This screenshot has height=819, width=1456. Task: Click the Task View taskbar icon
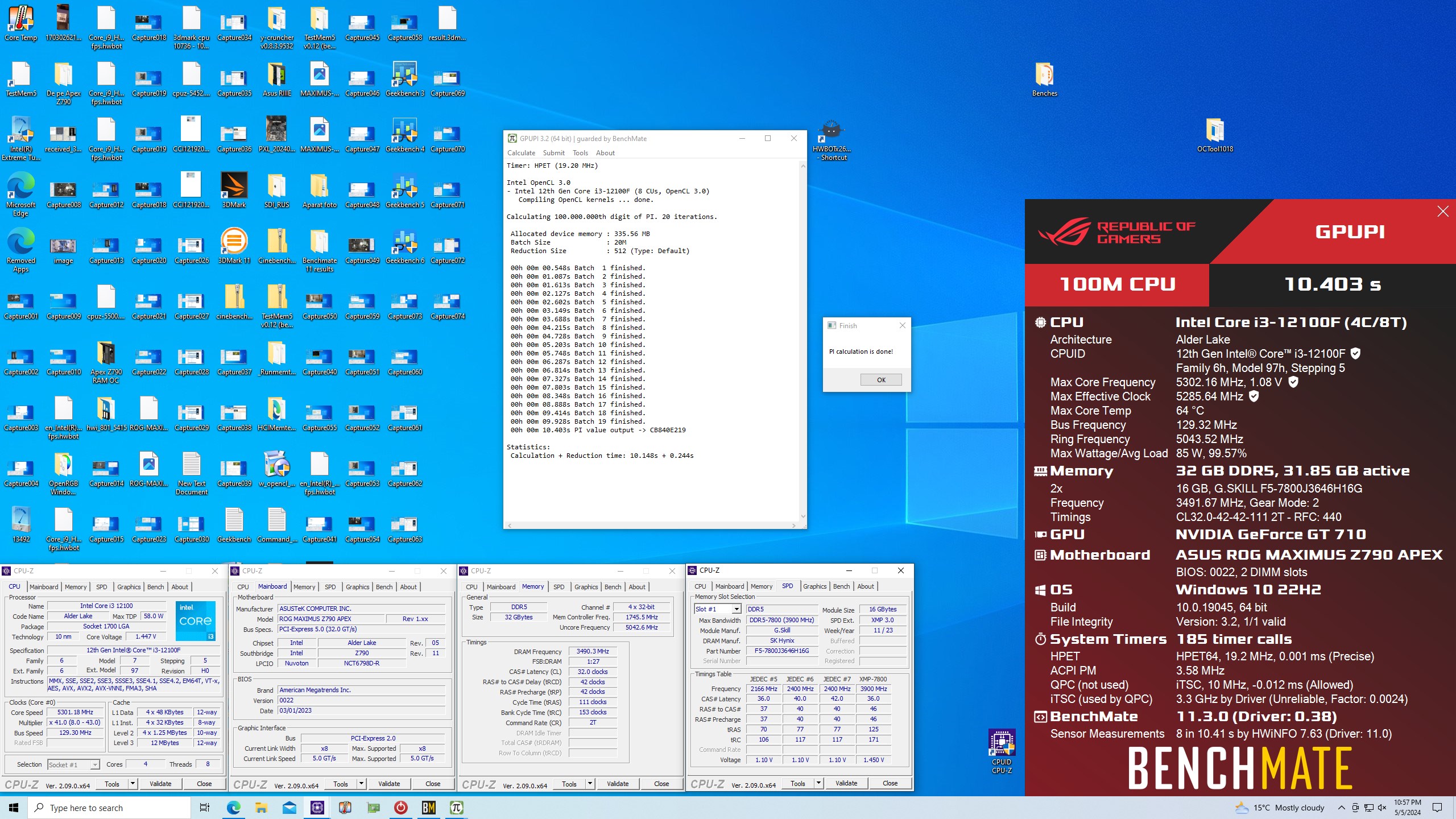coord(205,808)
